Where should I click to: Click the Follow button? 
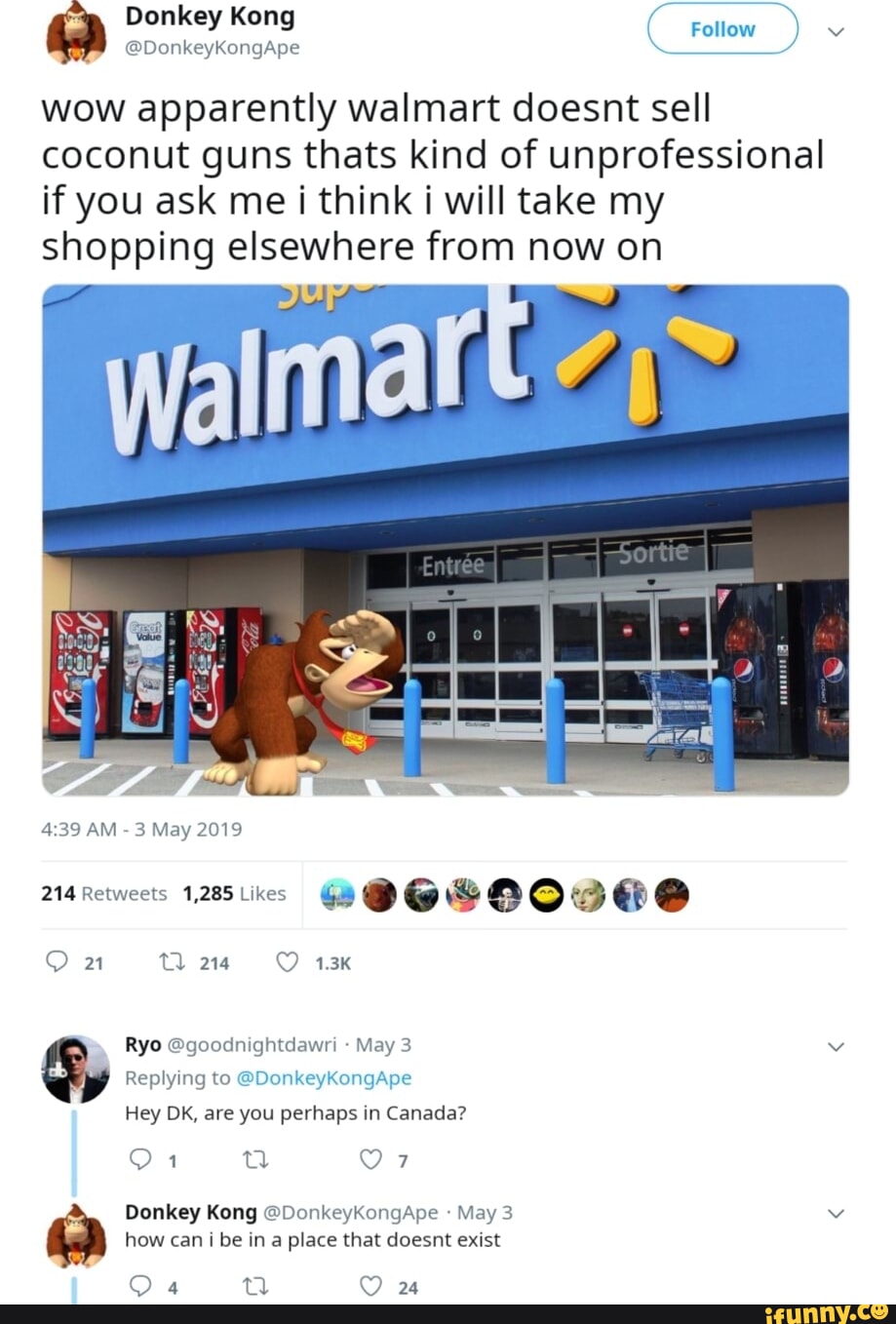click(x=722, y=29)
